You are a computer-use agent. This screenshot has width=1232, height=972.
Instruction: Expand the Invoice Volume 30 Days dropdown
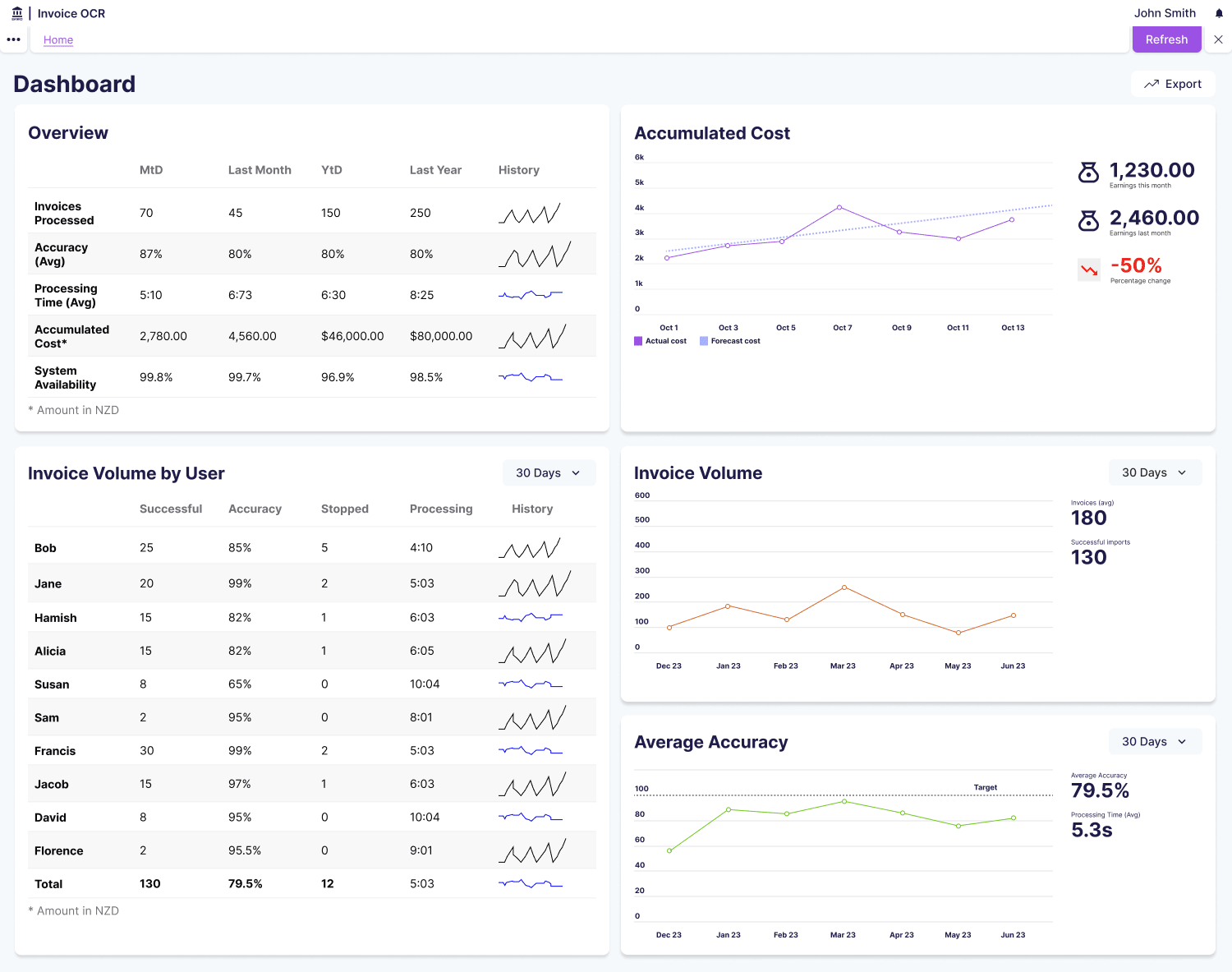[x=1155, y=472]
